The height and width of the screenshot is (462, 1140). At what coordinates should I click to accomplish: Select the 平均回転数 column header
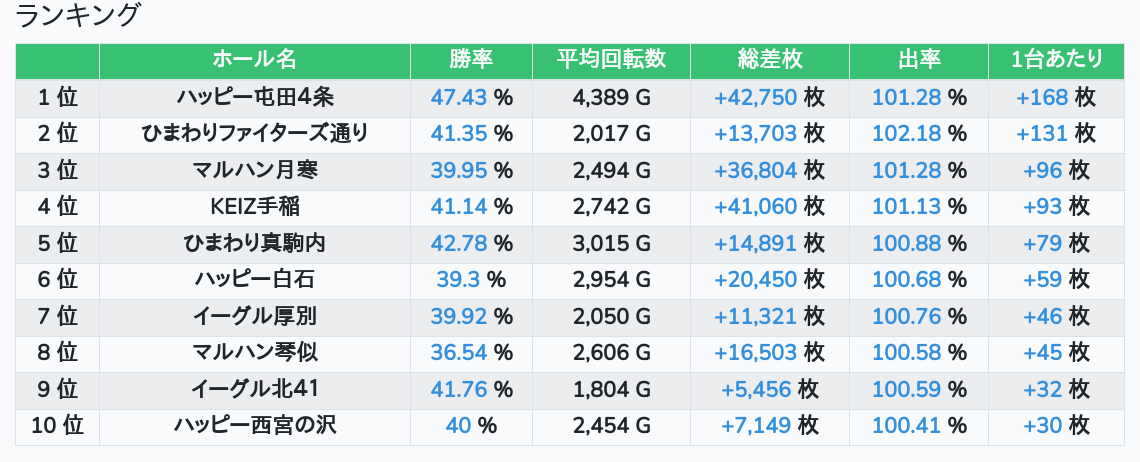611,60
